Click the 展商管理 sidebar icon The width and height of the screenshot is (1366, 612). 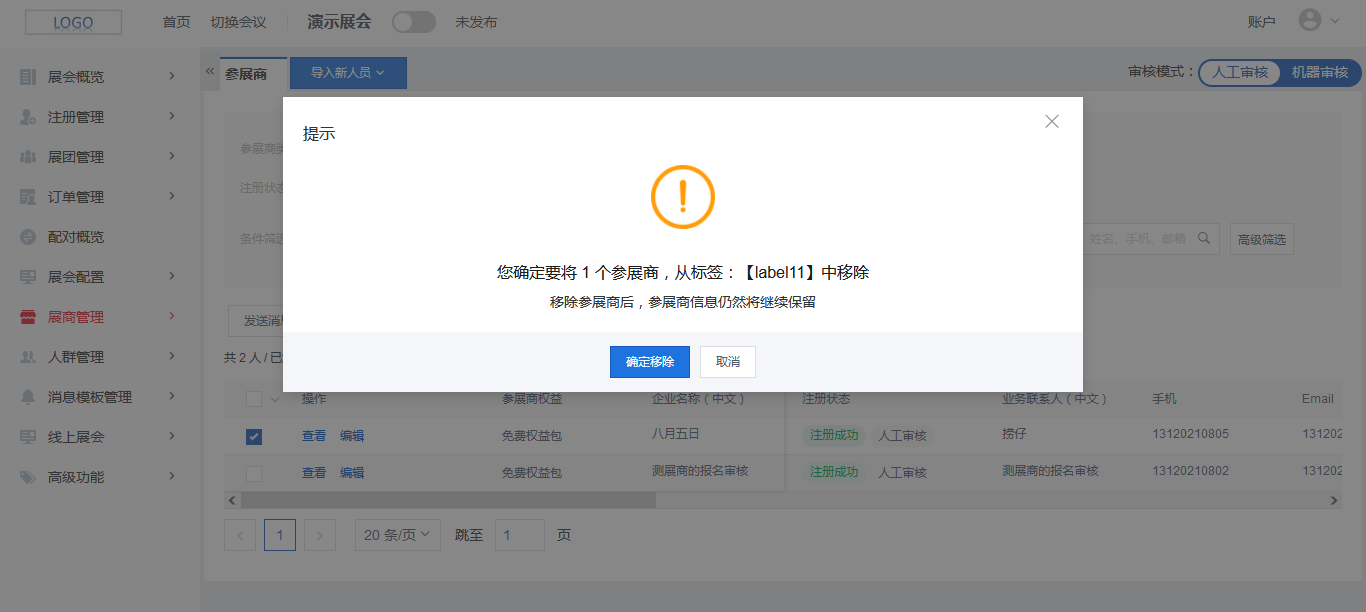tap(28, 317)
